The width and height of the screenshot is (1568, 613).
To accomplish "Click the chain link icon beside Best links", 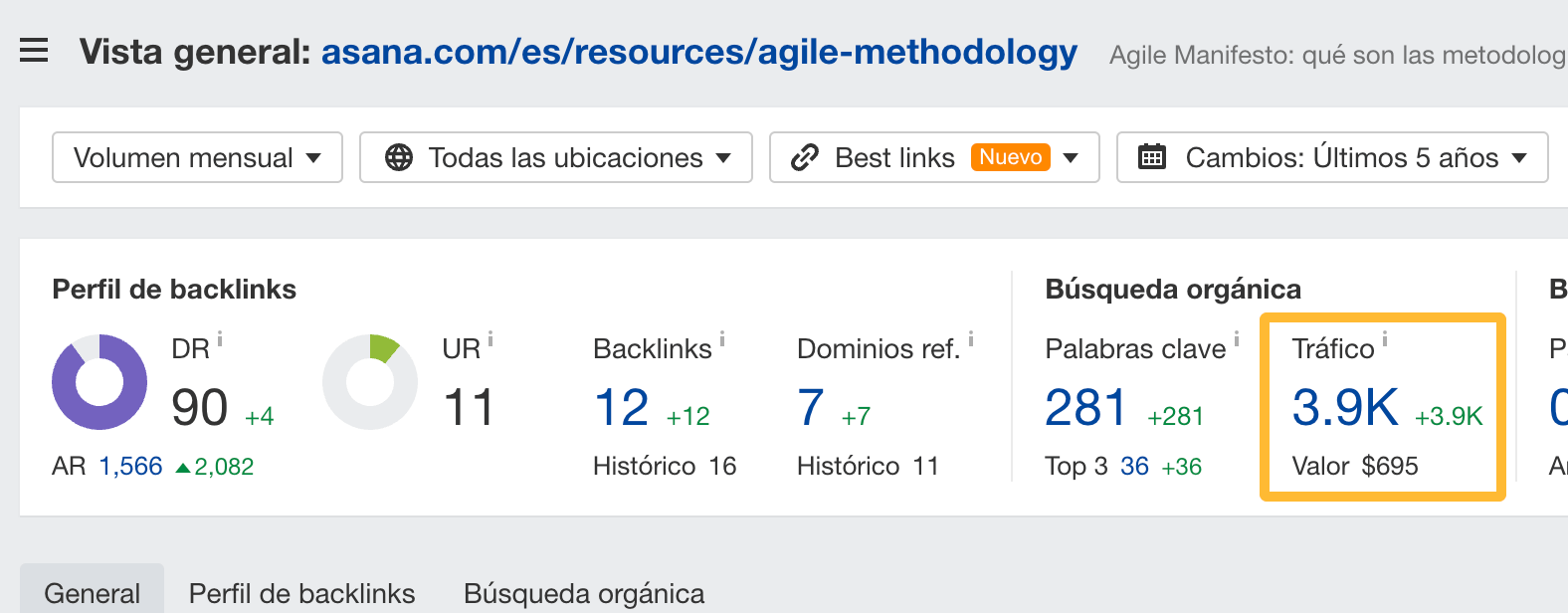I will 804,157.
